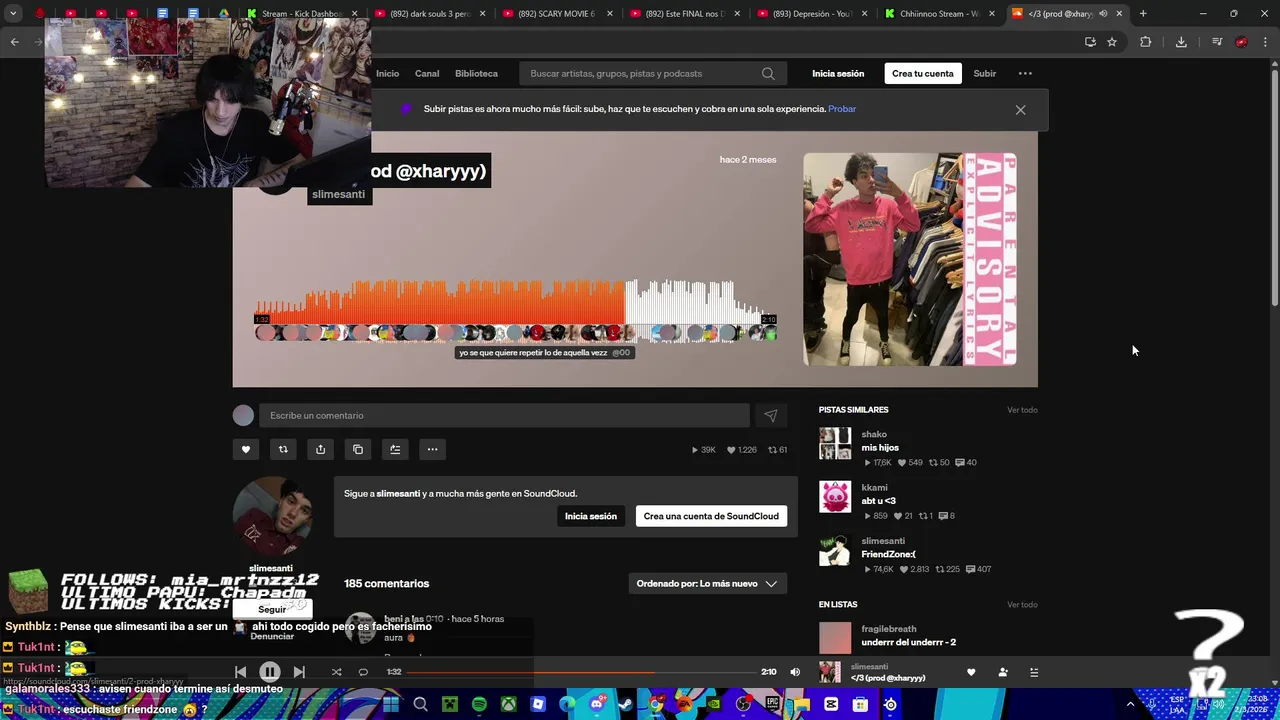The width and height of the screenshot is (1280, 720).
Task: Repost the track
Action: click(x=283, y=449)
